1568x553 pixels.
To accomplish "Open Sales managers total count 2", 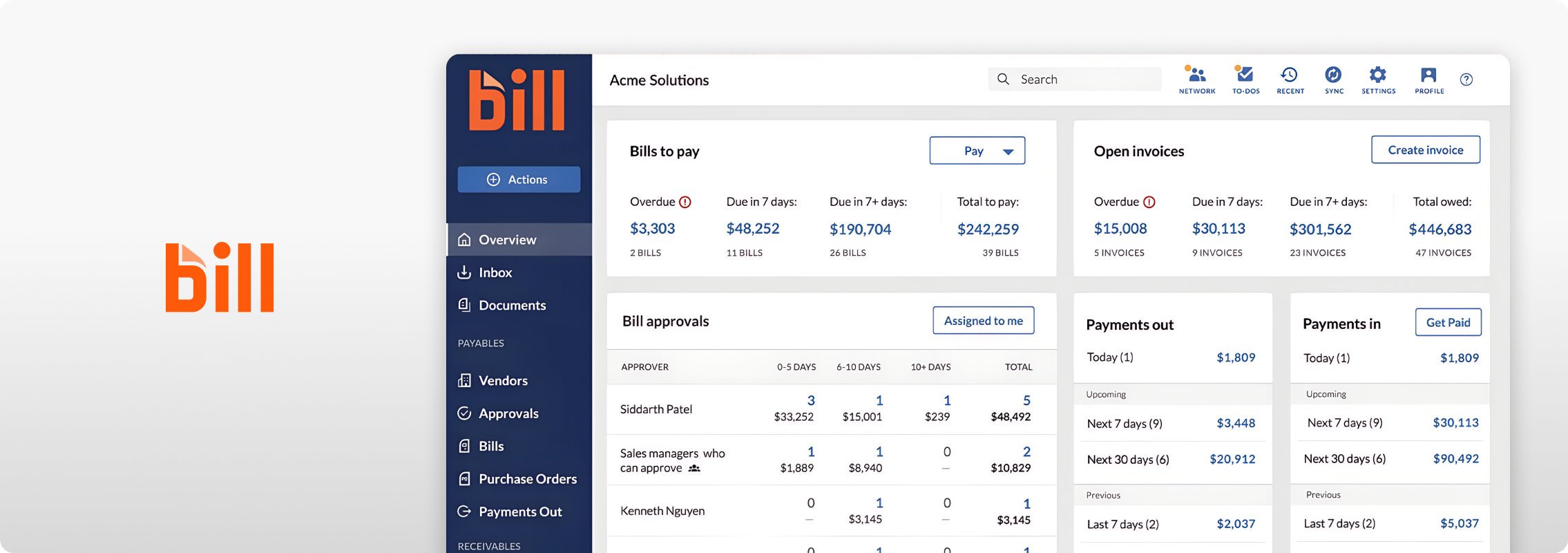I will pyautogui.click(x=1026, y=451).
